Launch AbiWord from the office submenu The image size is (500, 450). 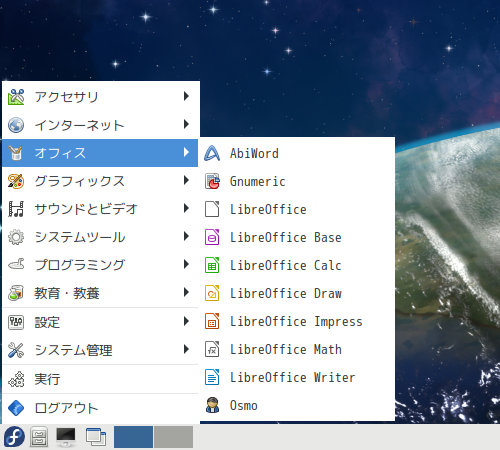coord(297,153)
